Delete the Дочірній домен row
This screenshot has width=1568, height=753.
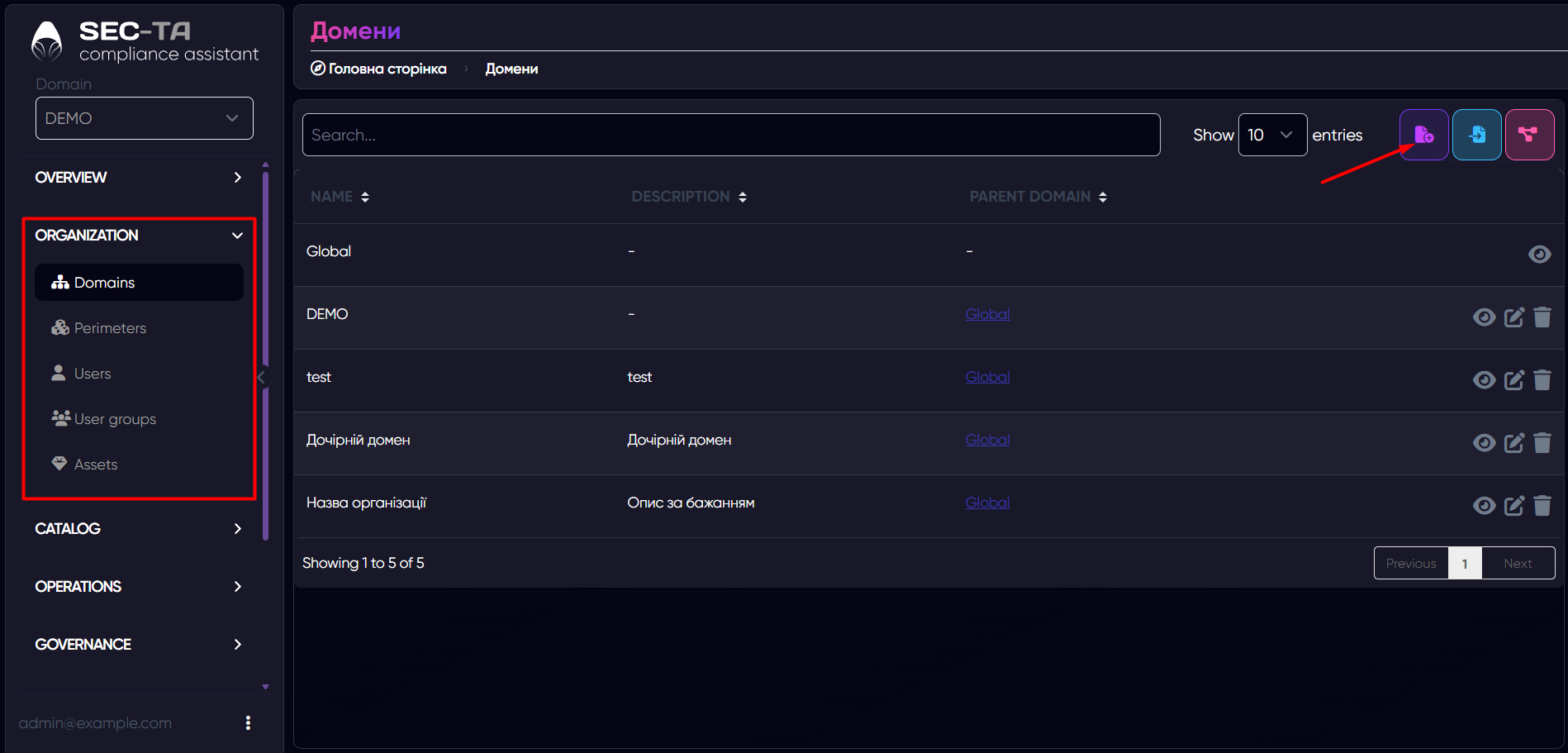[1542, 443]
